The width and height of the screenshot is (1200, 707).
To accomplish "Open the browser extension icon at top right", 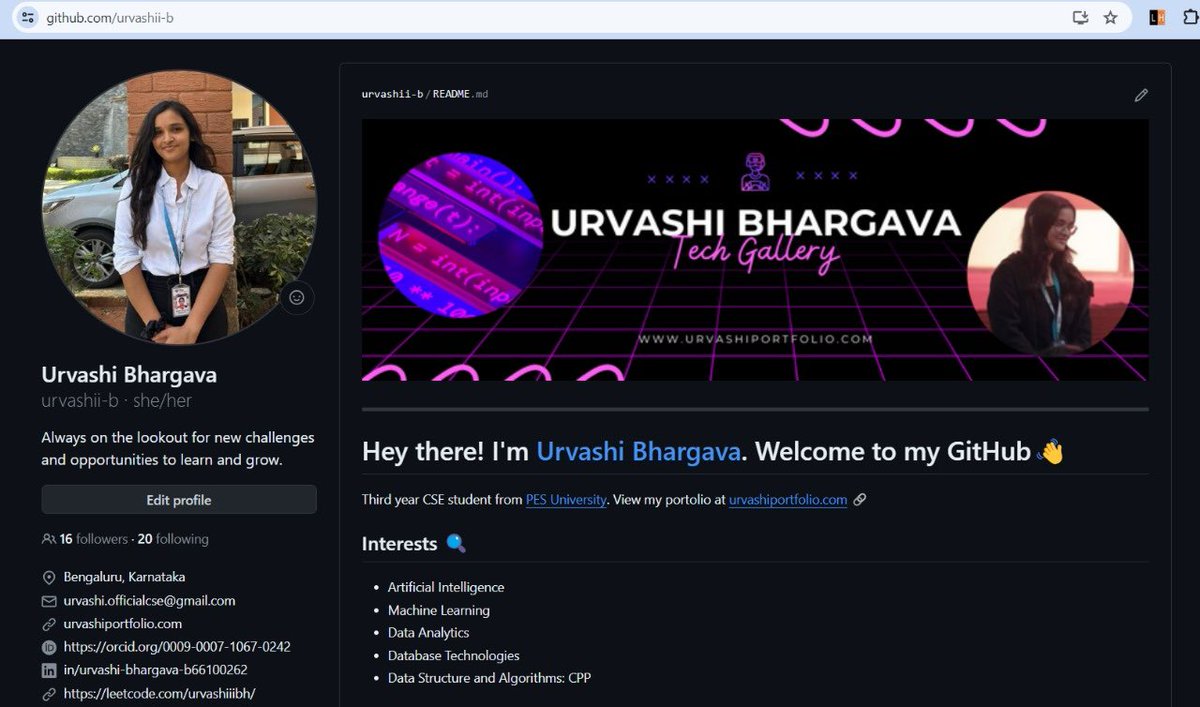I will point(1157,17).
